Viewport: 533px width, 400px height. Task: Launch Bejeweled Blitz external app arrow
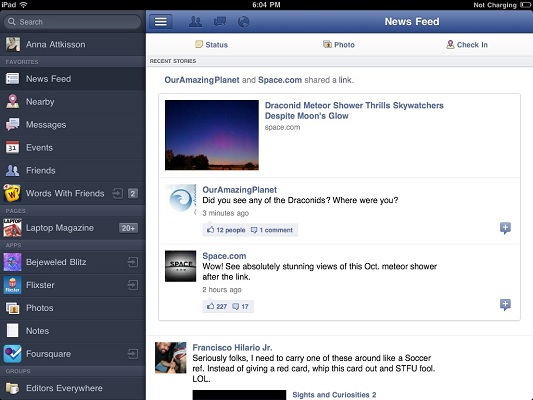(x=133, y=262)
